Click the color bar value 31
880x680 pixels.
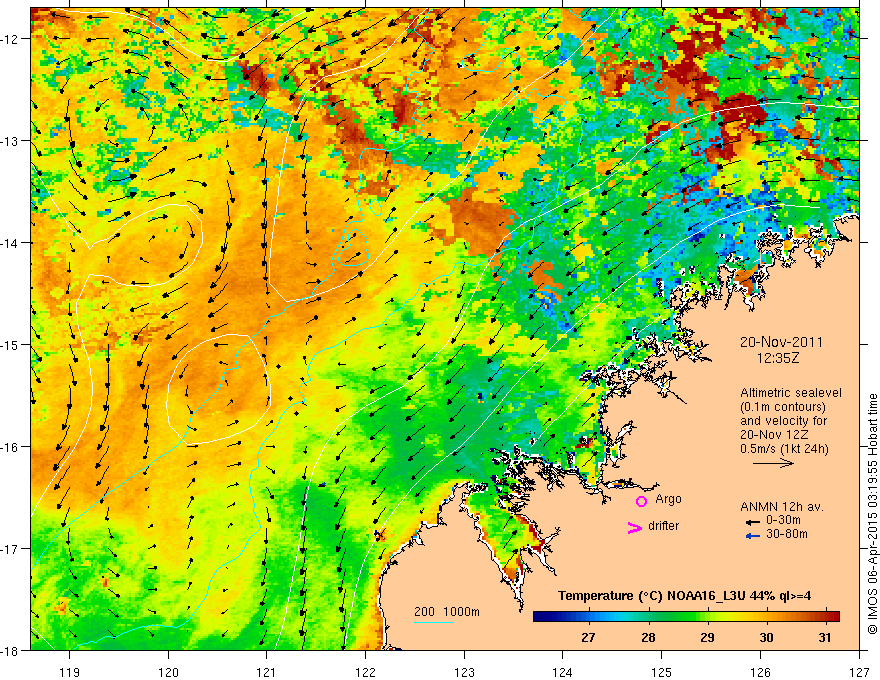(824, 637)
